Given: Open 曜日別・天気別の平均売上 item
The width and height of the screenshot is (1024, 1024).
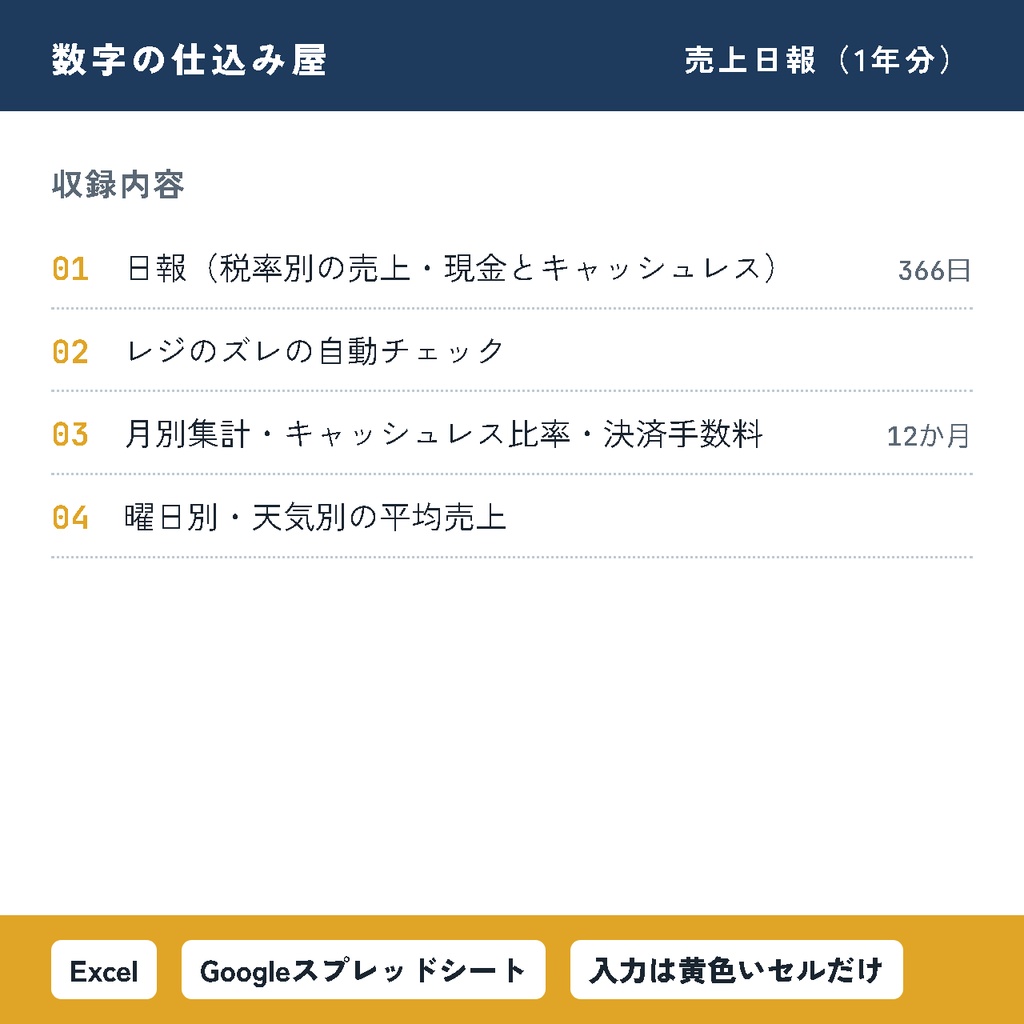Looking at the screenshot, I should (x=512, y=517).
